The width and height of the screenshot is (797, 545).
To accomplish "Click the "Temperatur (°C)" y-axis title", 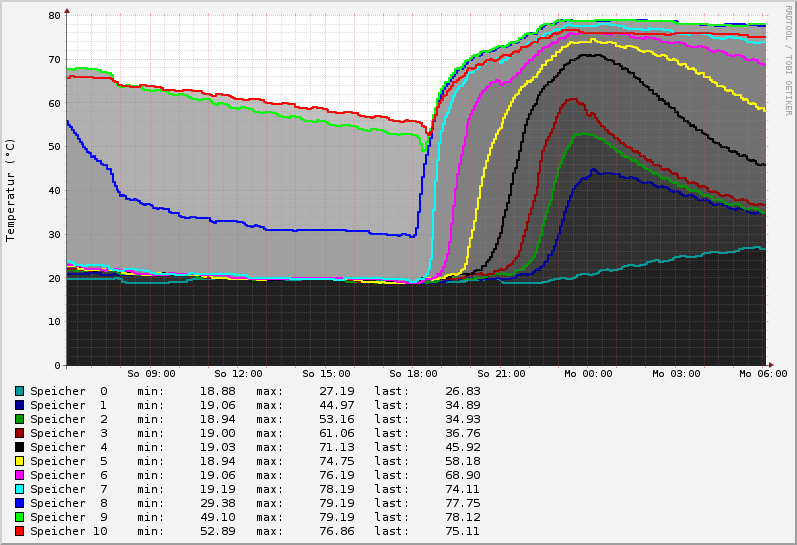I will click(x=11, y=190).
